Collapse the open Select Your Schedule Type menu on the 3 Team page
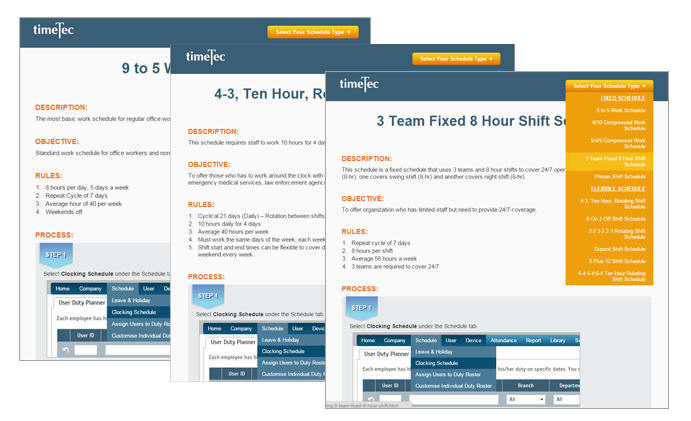691x421 pixels. 609,86
